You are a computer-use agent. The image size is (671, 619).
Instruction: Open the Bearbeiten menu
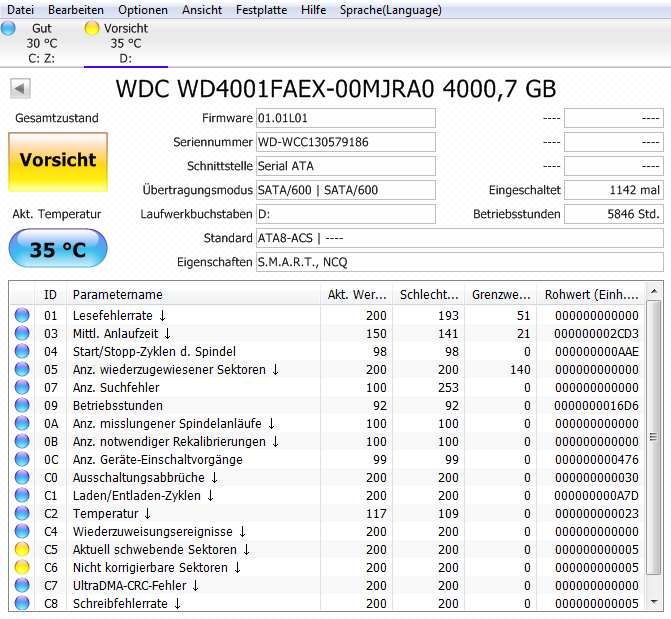[x=76, y=10]
